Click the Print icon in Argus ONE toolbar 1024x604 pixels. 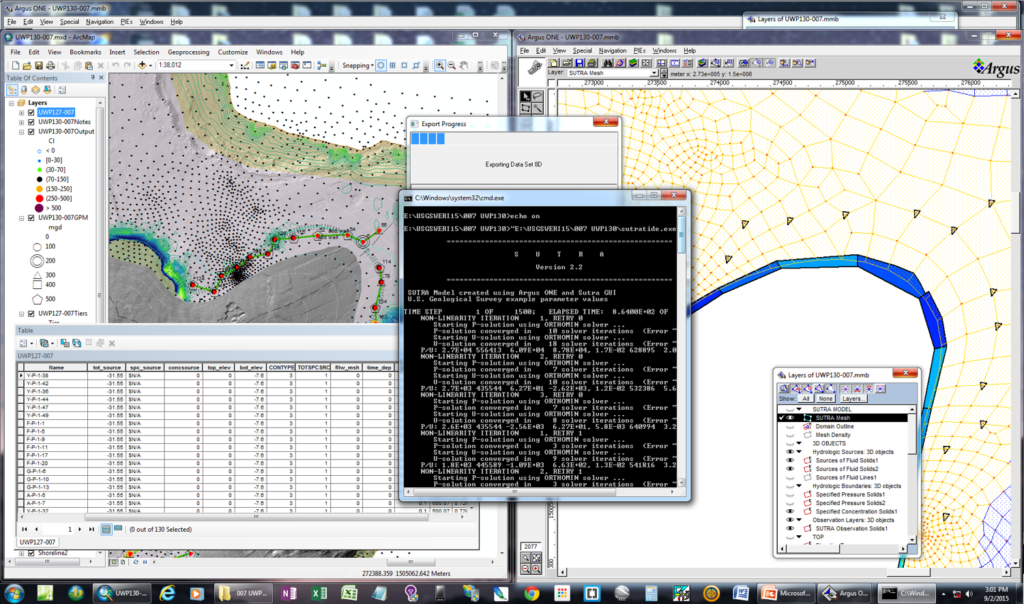pyautogui.click(x=592, y=63)
